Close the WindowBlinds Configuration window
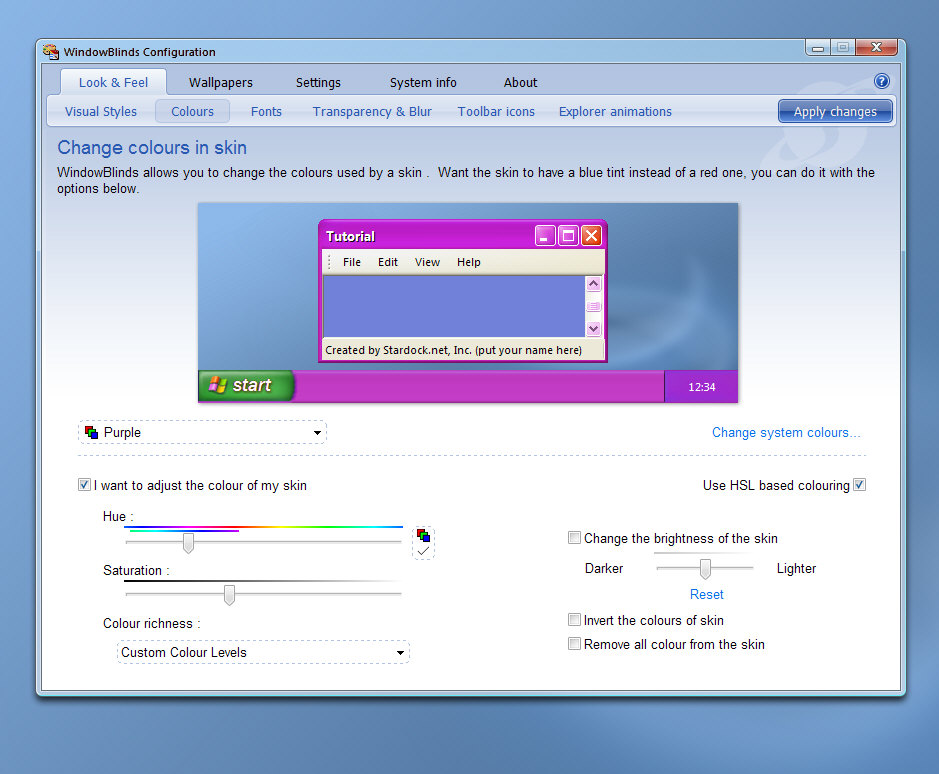The width and height of the screenshot is (939, 774). pos(876,47)
